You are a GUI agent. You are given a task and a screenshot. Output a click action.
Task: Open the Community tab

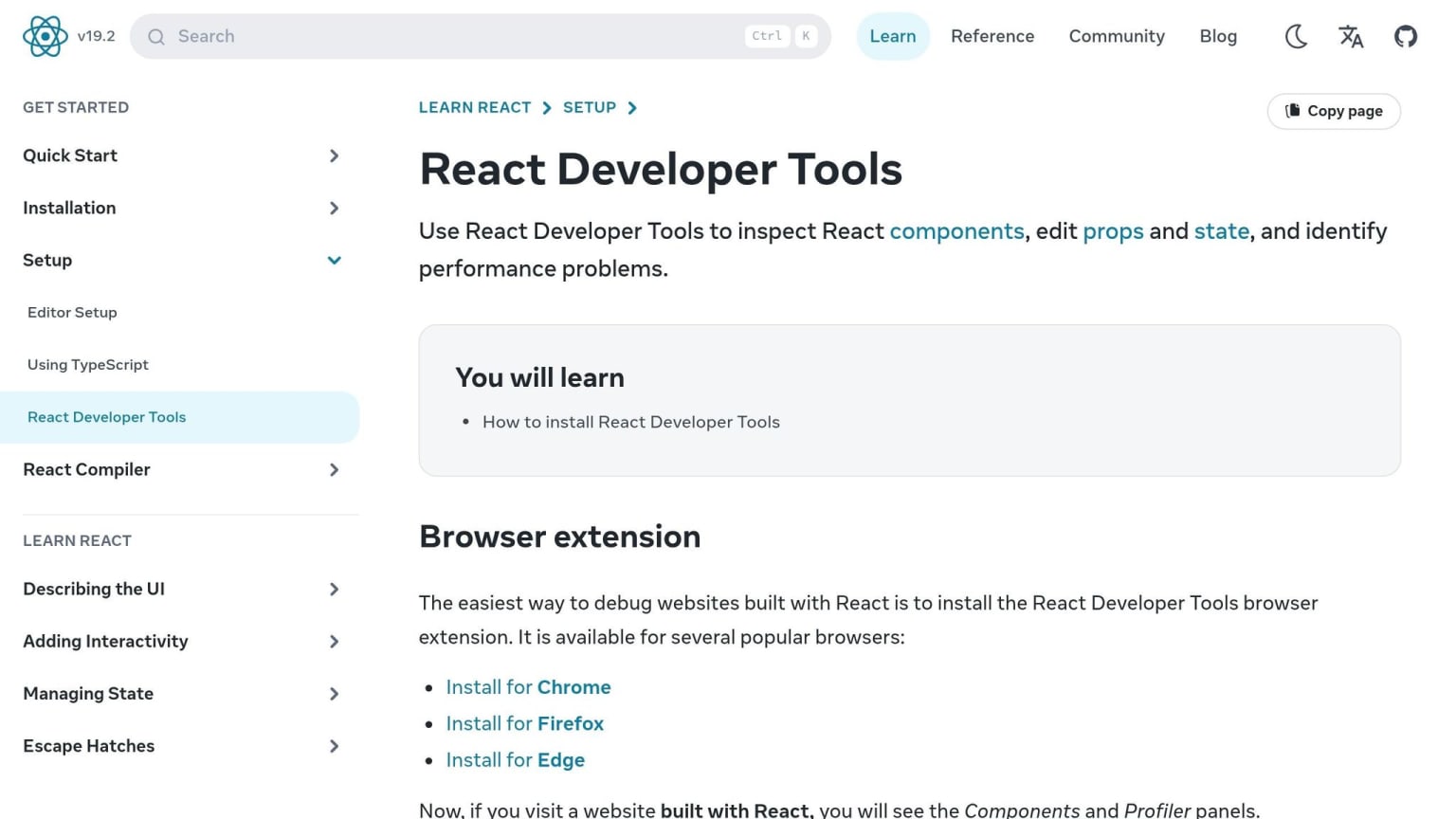tap(1117, 36)
